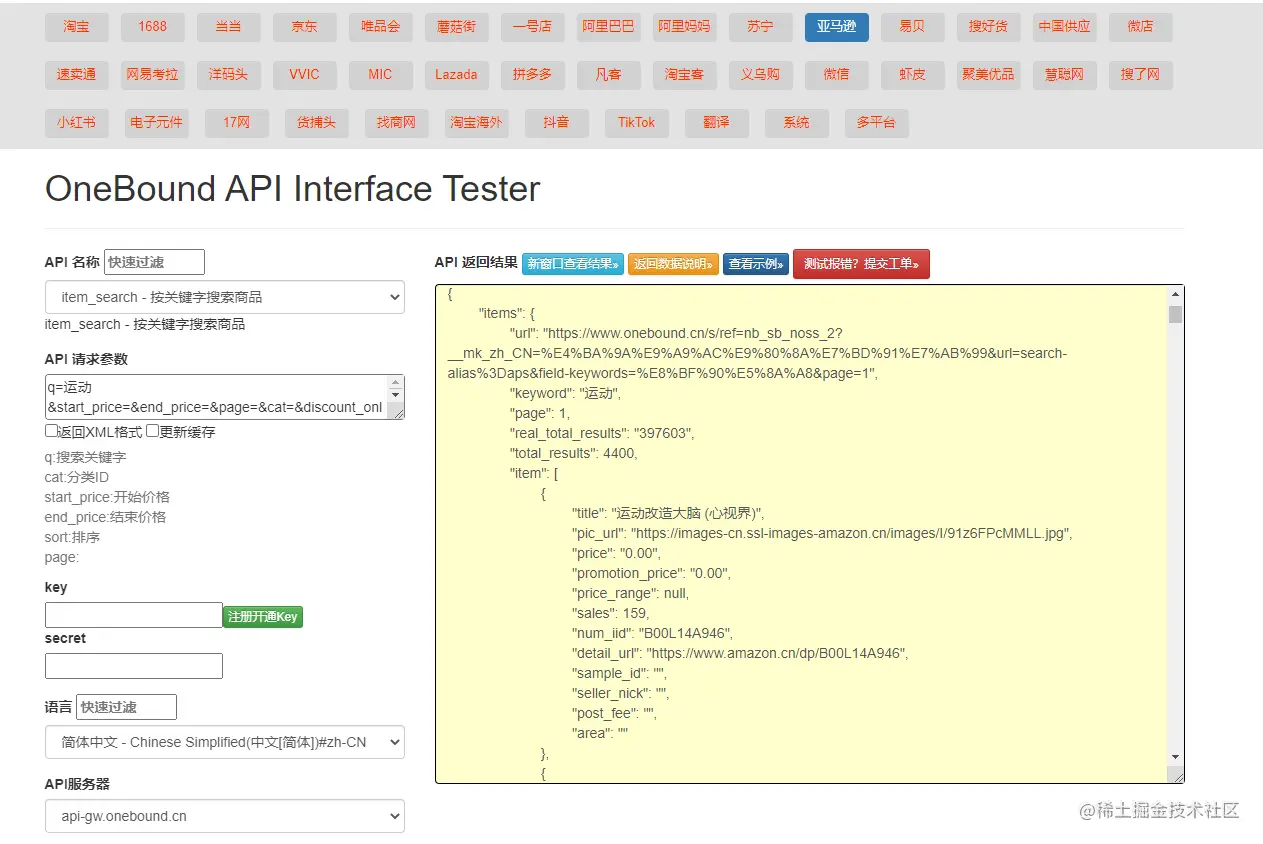The width and height of the screenshot is (1263, 844).
Task: Select the 唯品会 platform tab
Action: (381, 27)
